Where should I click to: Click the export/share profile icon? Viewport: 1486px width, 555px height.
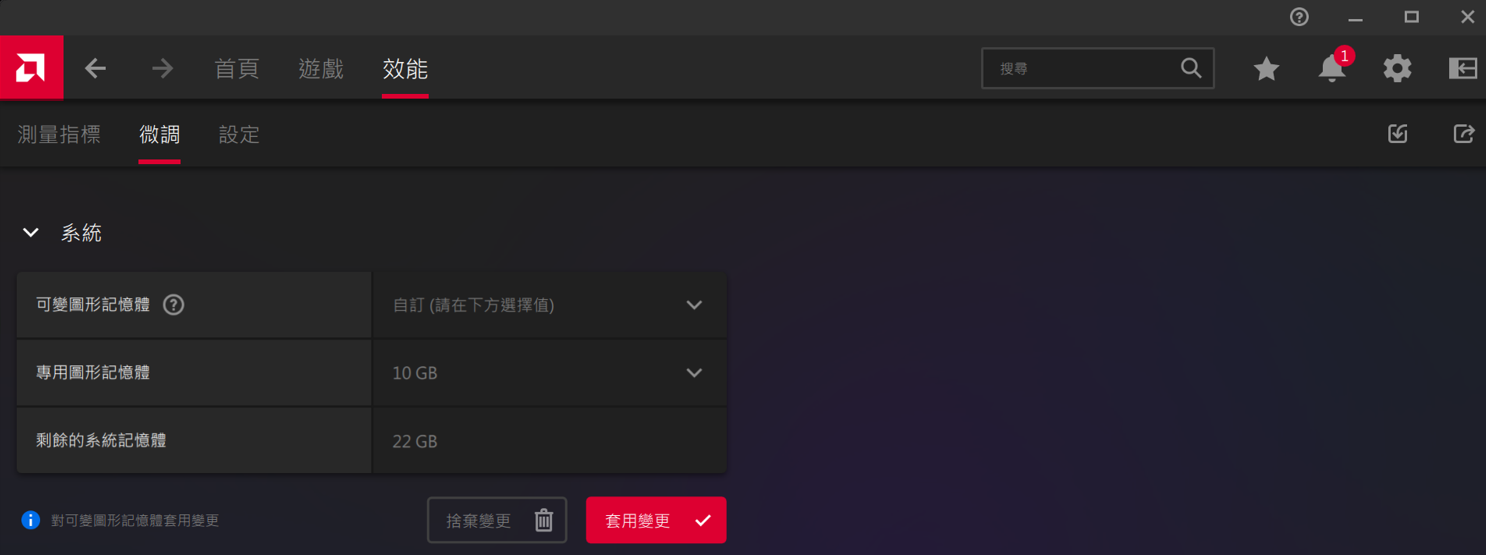(x=1464, y=133)
